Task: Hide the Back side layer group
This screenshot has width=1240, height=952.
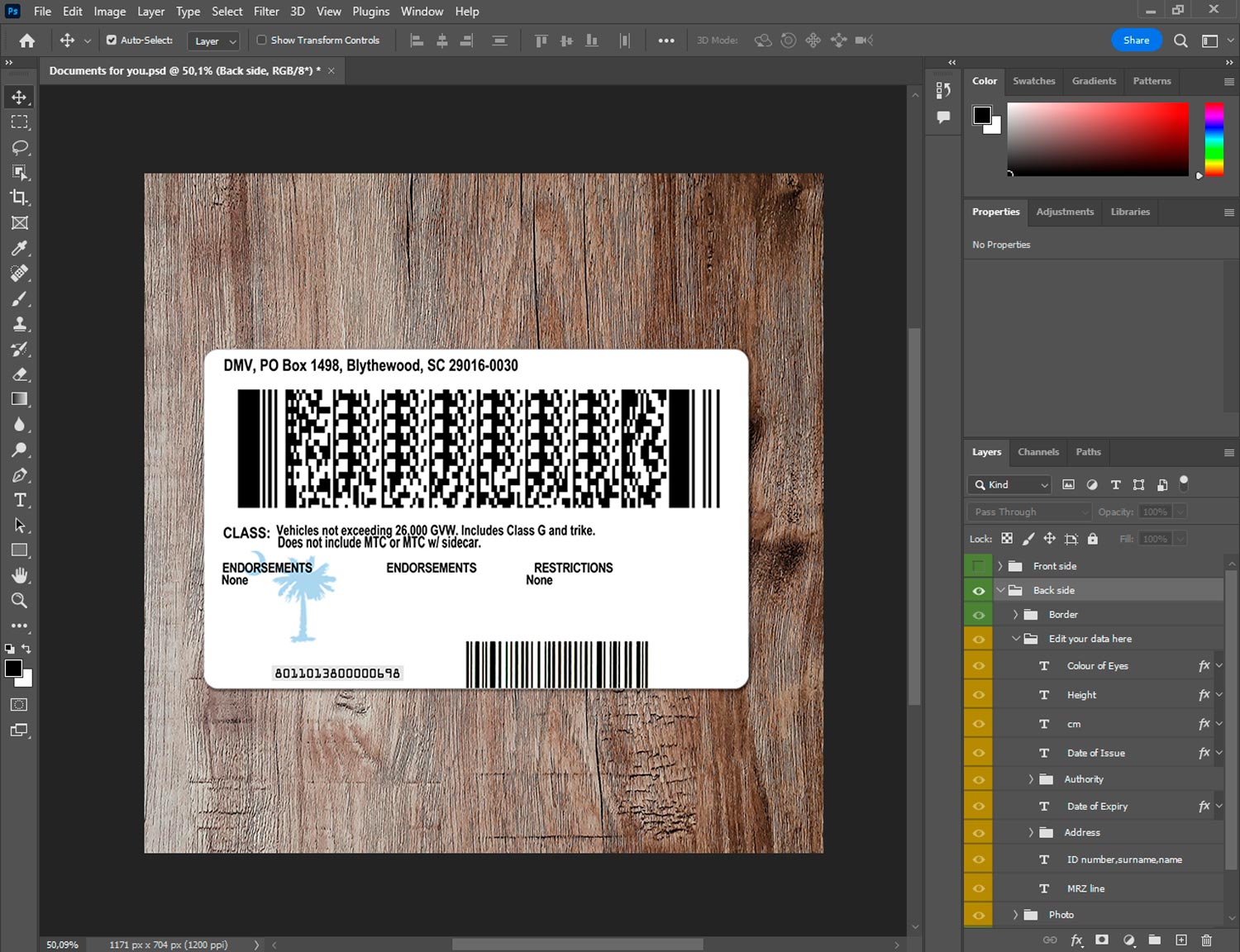Action: pyautogui.click(x=979, y=590)
